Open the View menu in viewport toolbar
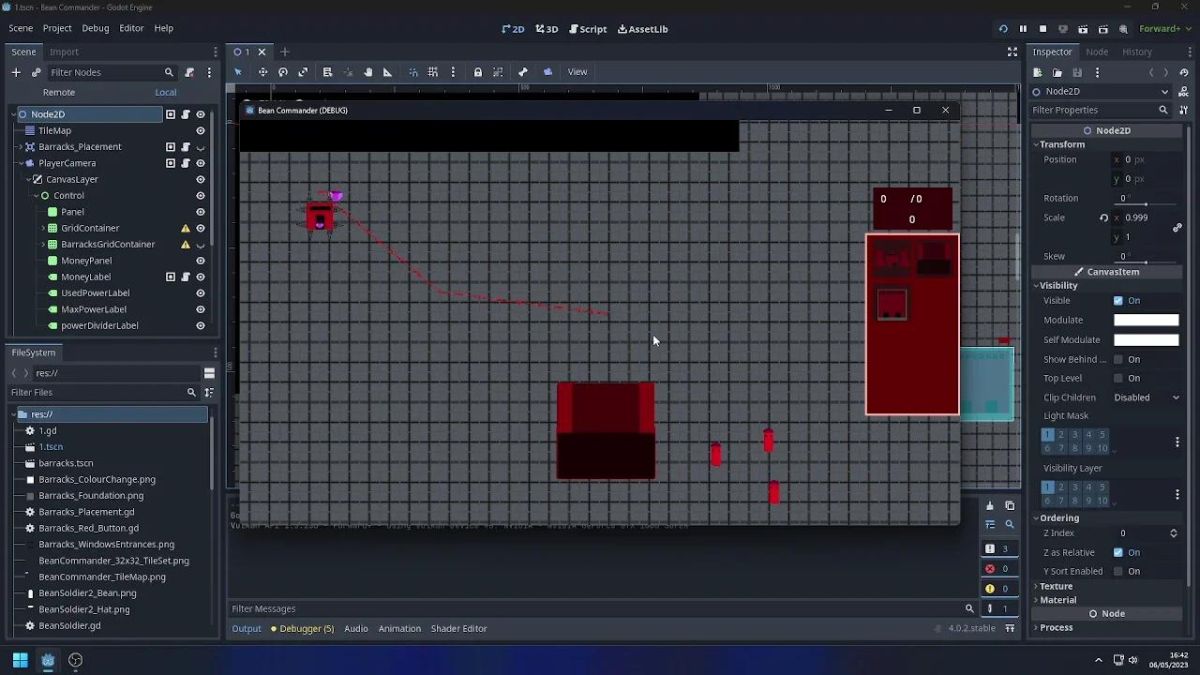Screen dimensions: 1200x675 [578, 72]
